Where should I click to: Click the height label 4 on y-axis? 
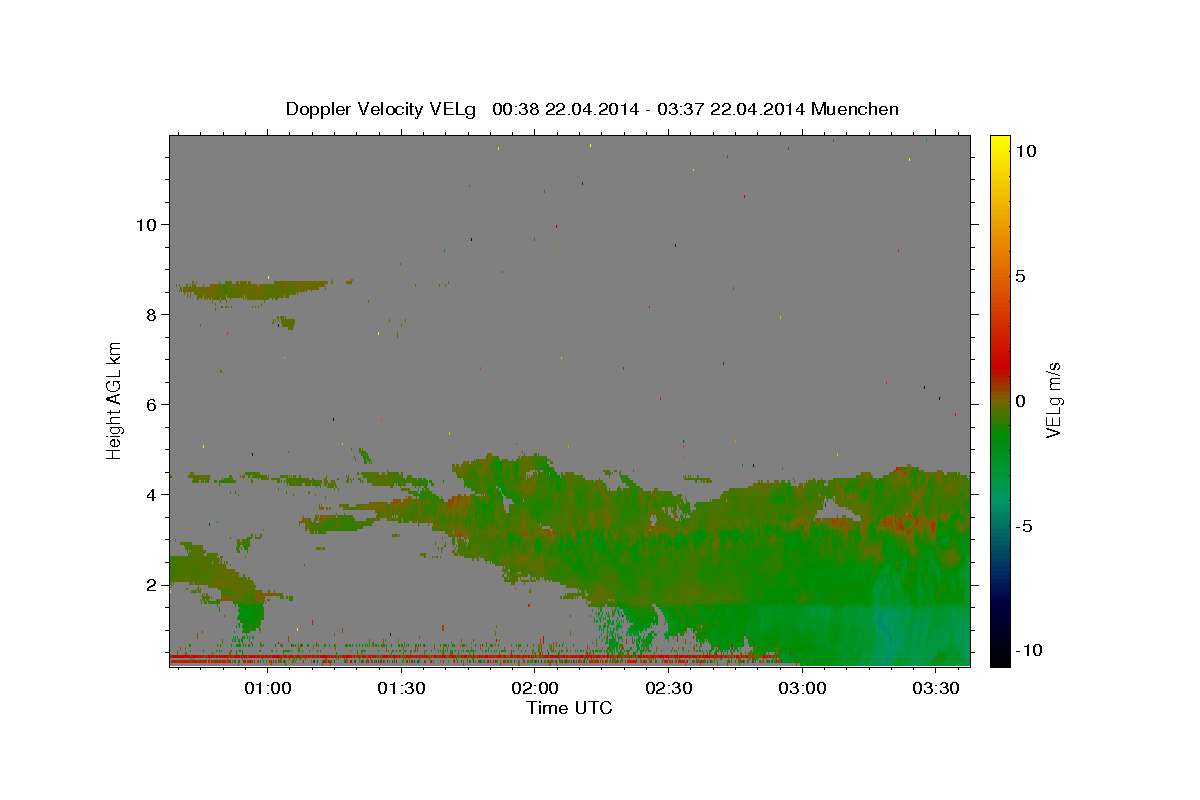tap(150, 494)
